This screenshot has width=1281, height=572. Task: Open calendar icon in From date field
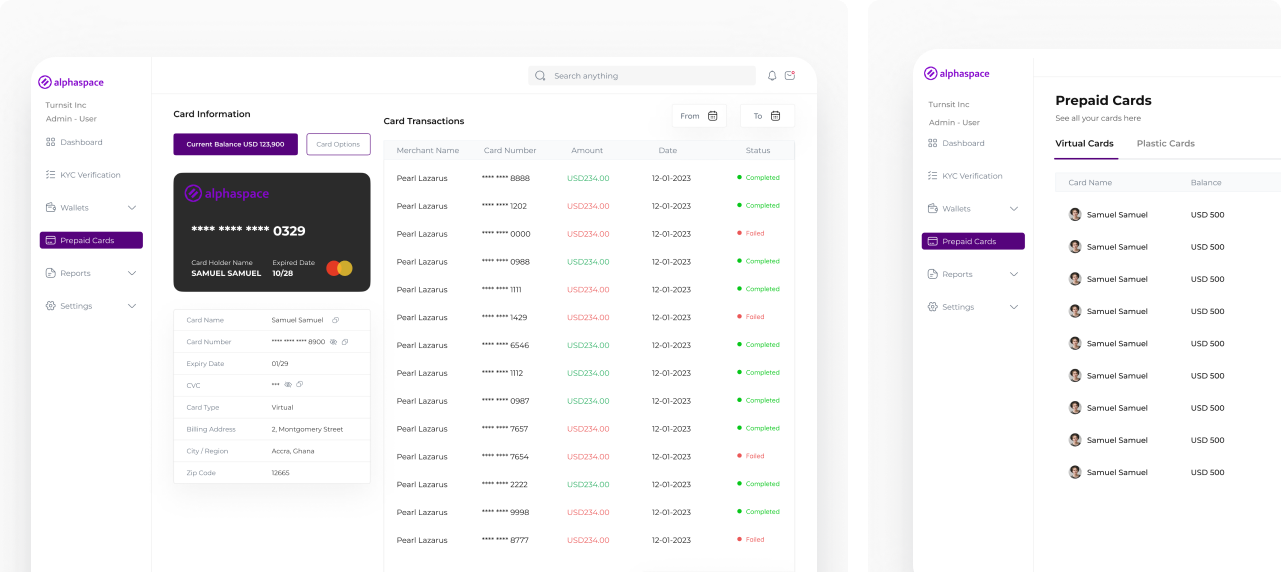(713, 116)
